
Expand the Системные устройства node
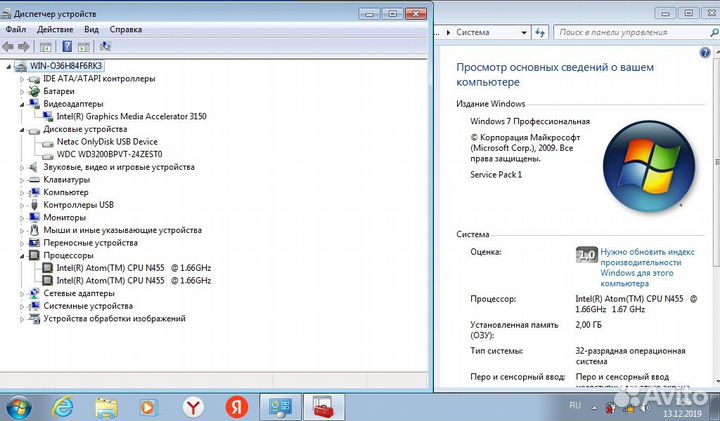coord(22,306)
